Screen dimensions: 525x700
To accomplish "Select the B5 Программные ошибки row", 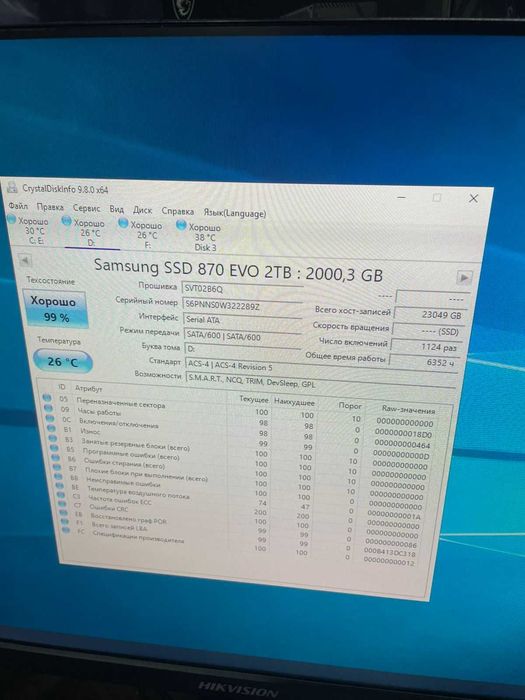I will [239, 461].
